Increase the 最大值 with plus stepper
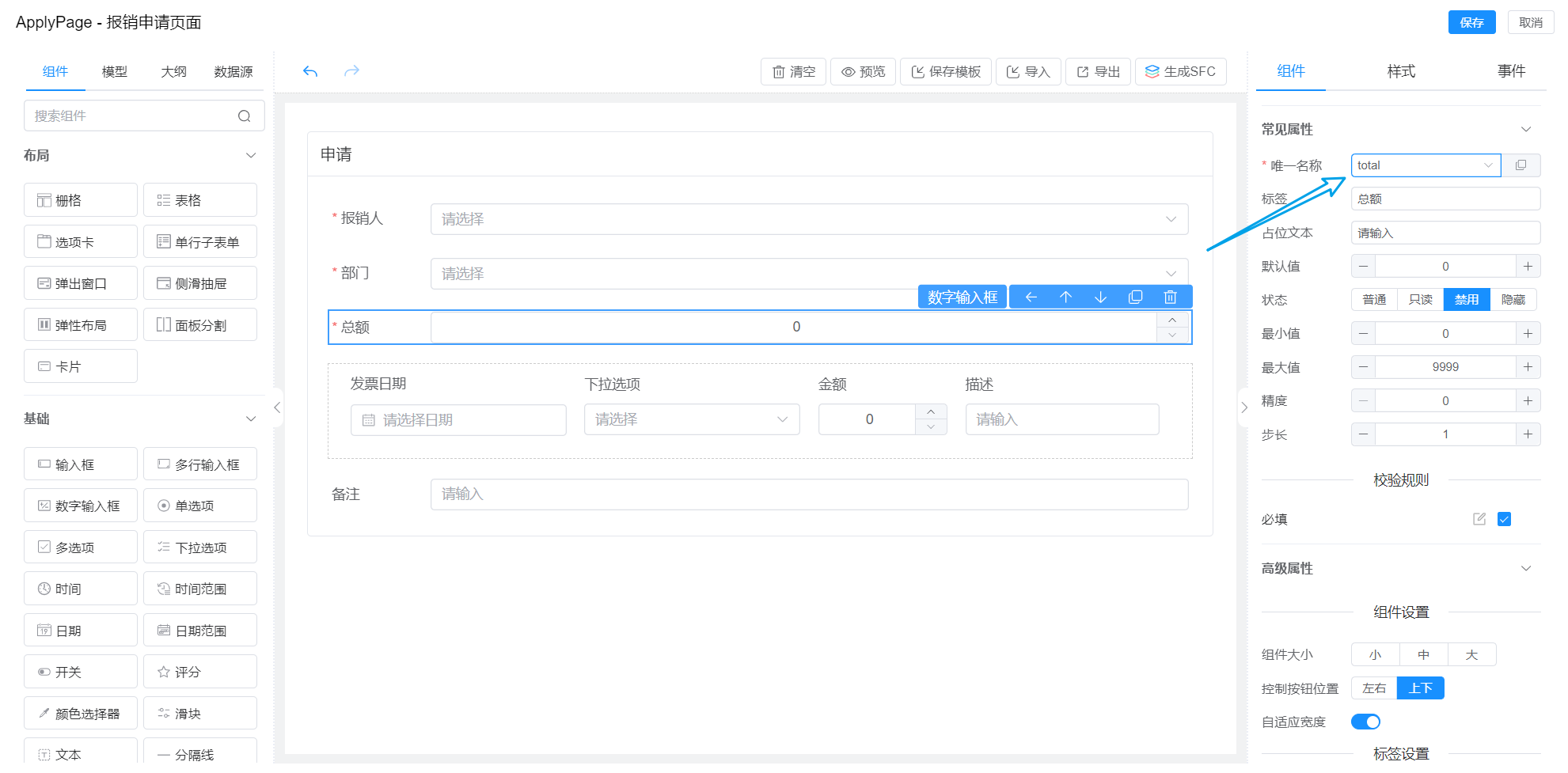Image resolution: width=1568 pixels, height=773 pixels. pos(1528,367)
